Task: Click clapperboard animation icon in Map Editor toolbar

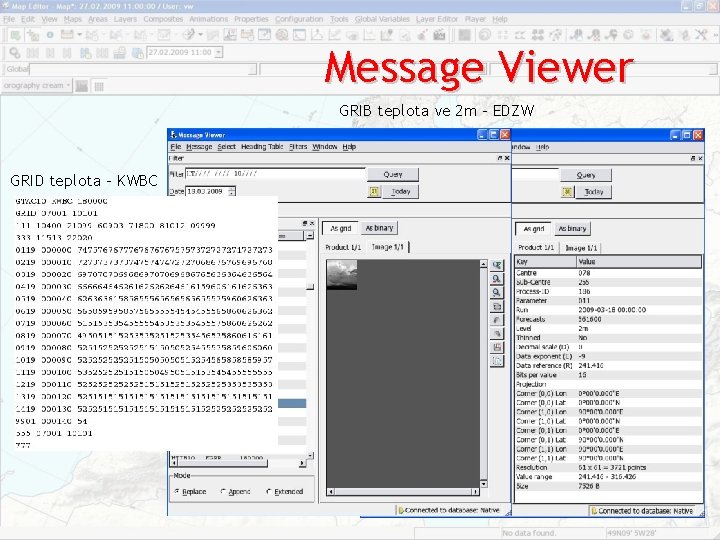Action: [439, 35]
